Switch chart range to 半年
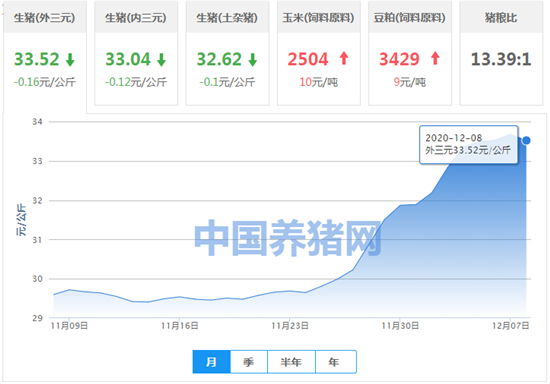Image resolution: width=550 pixels, height=384 pixels. pos(291,362)
